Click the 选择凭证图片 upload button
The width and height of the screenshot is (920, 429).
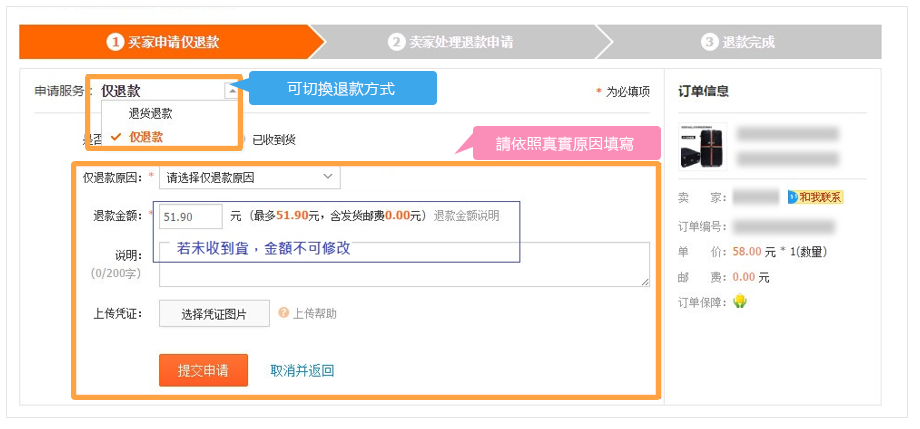(x=214, y=314)
